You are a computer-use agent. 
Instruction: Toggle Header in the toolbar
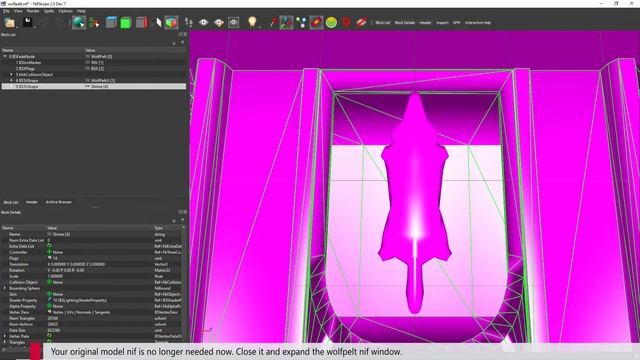pyautogui.click(x=425, y=23)
